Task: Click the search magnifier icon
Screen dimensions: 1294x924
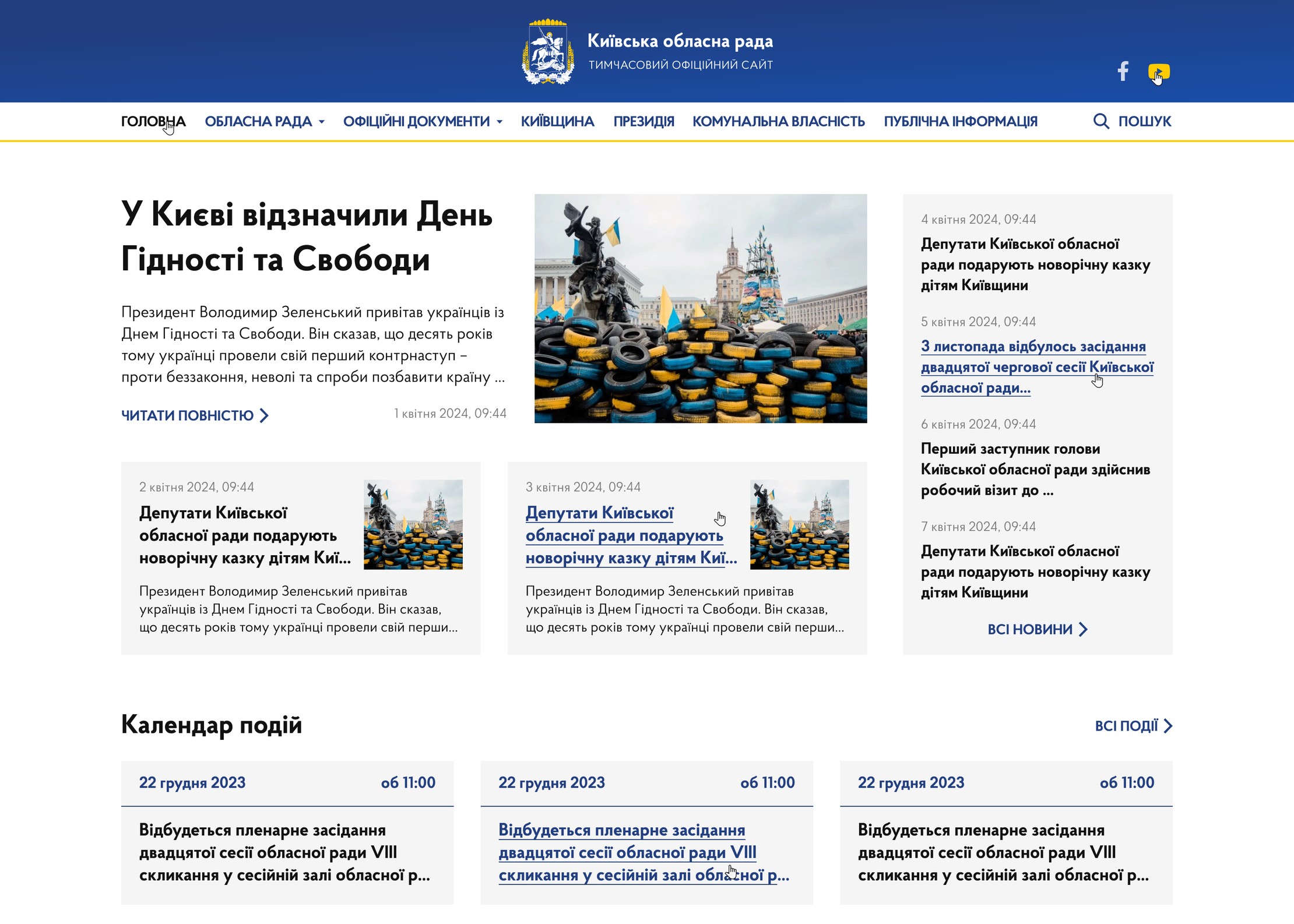Action: click(1101, 121)
